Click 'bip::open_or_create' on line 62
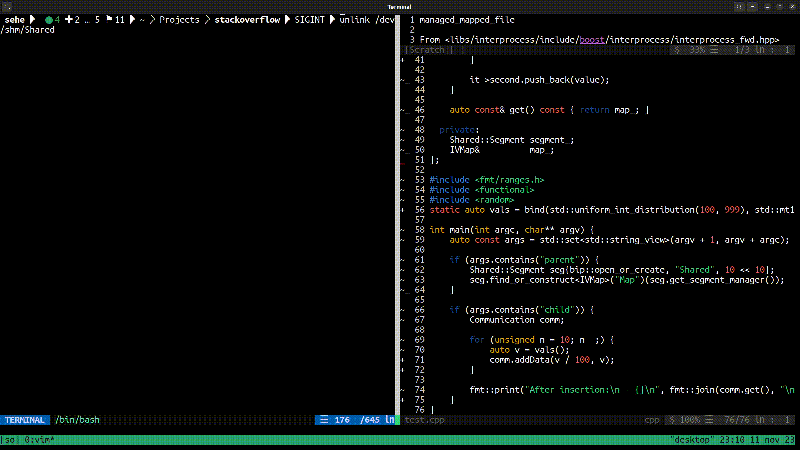 pos(617,270)
